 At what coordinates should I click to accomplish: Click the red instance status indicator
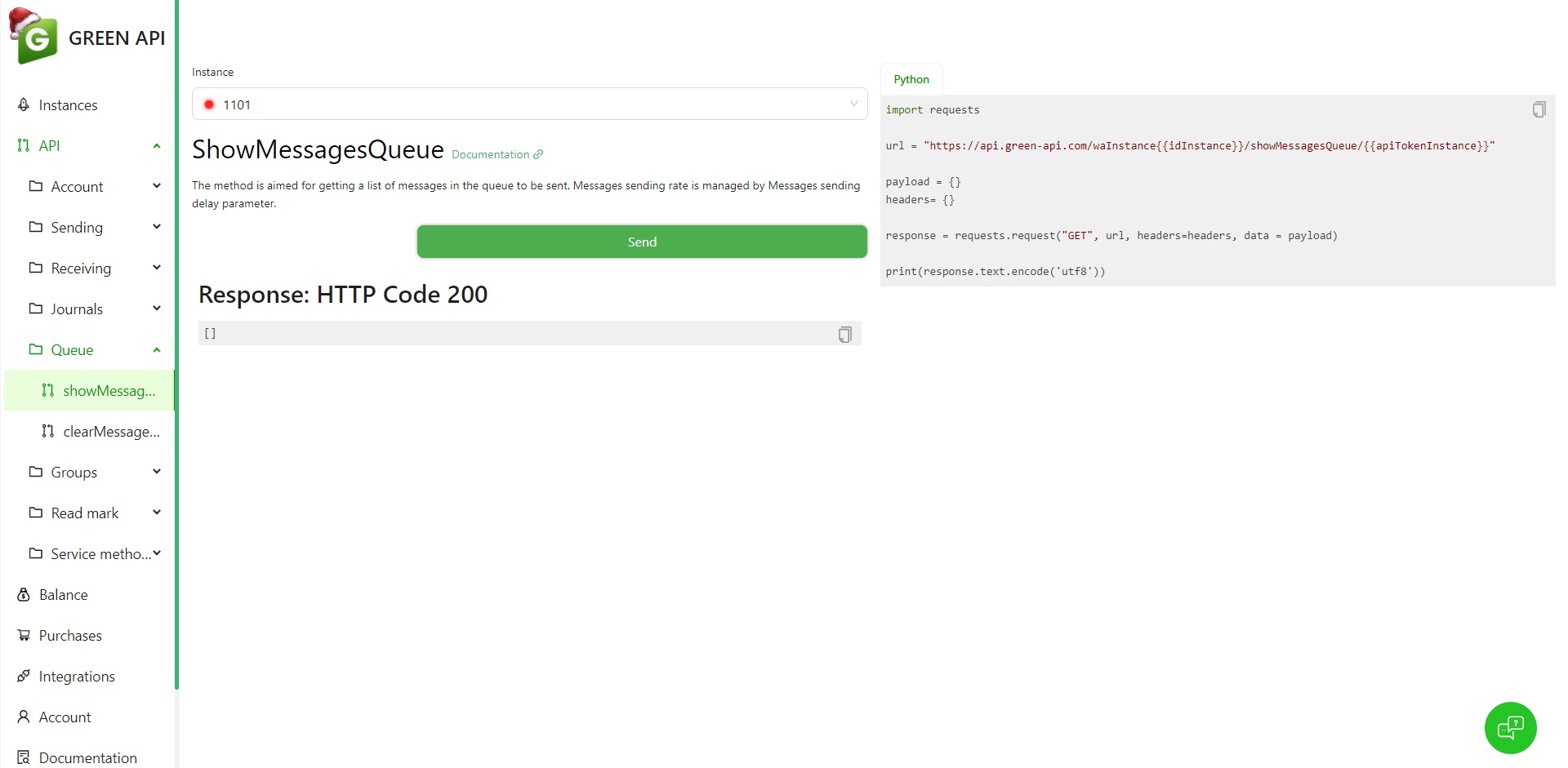pyautogui.click(x=209, y=104)
